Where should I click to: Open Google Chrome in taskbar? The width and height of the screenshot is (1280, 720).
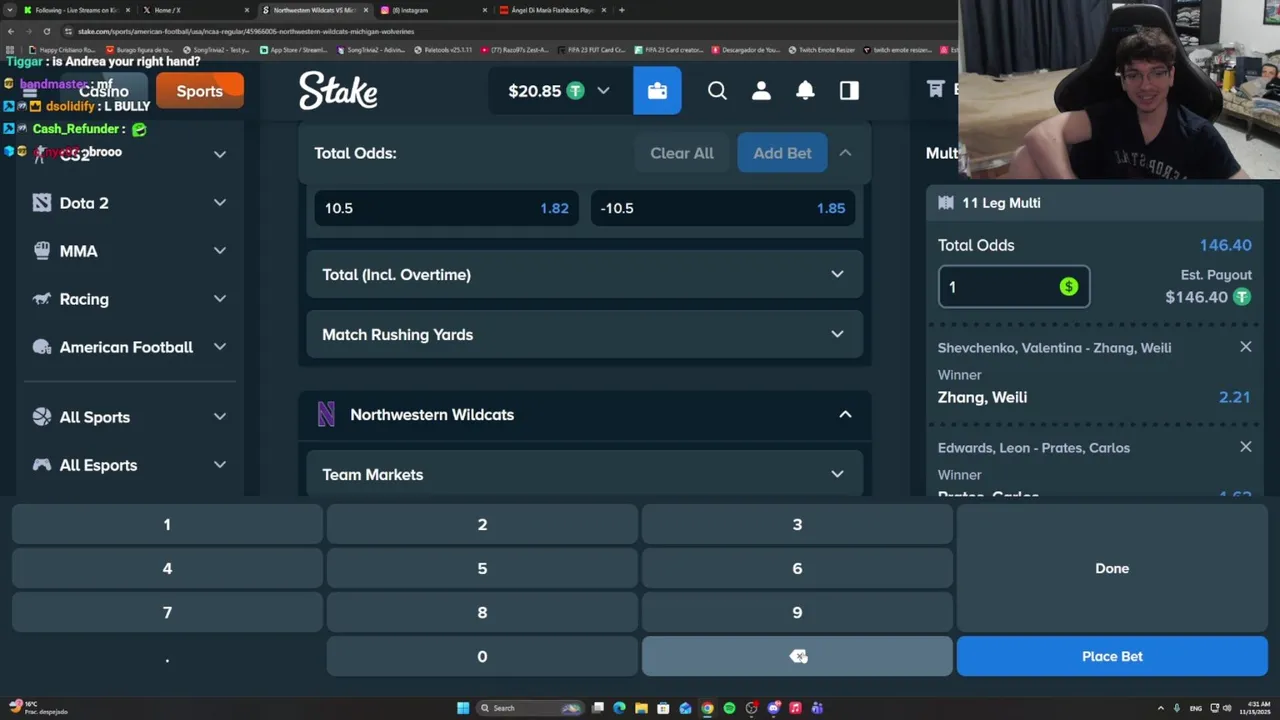coord(707,708)
